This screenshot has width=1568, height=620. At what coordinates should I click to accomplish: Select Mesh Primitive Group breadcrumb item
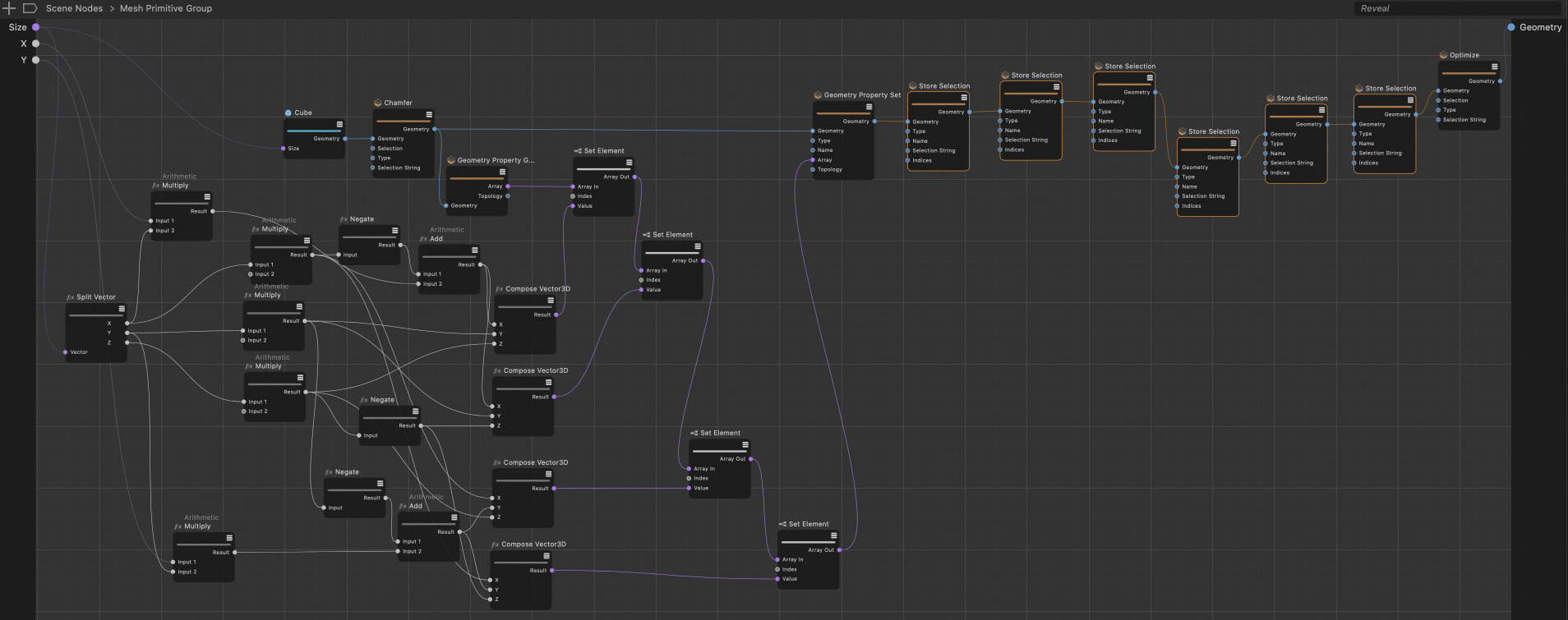coord(166,8)
